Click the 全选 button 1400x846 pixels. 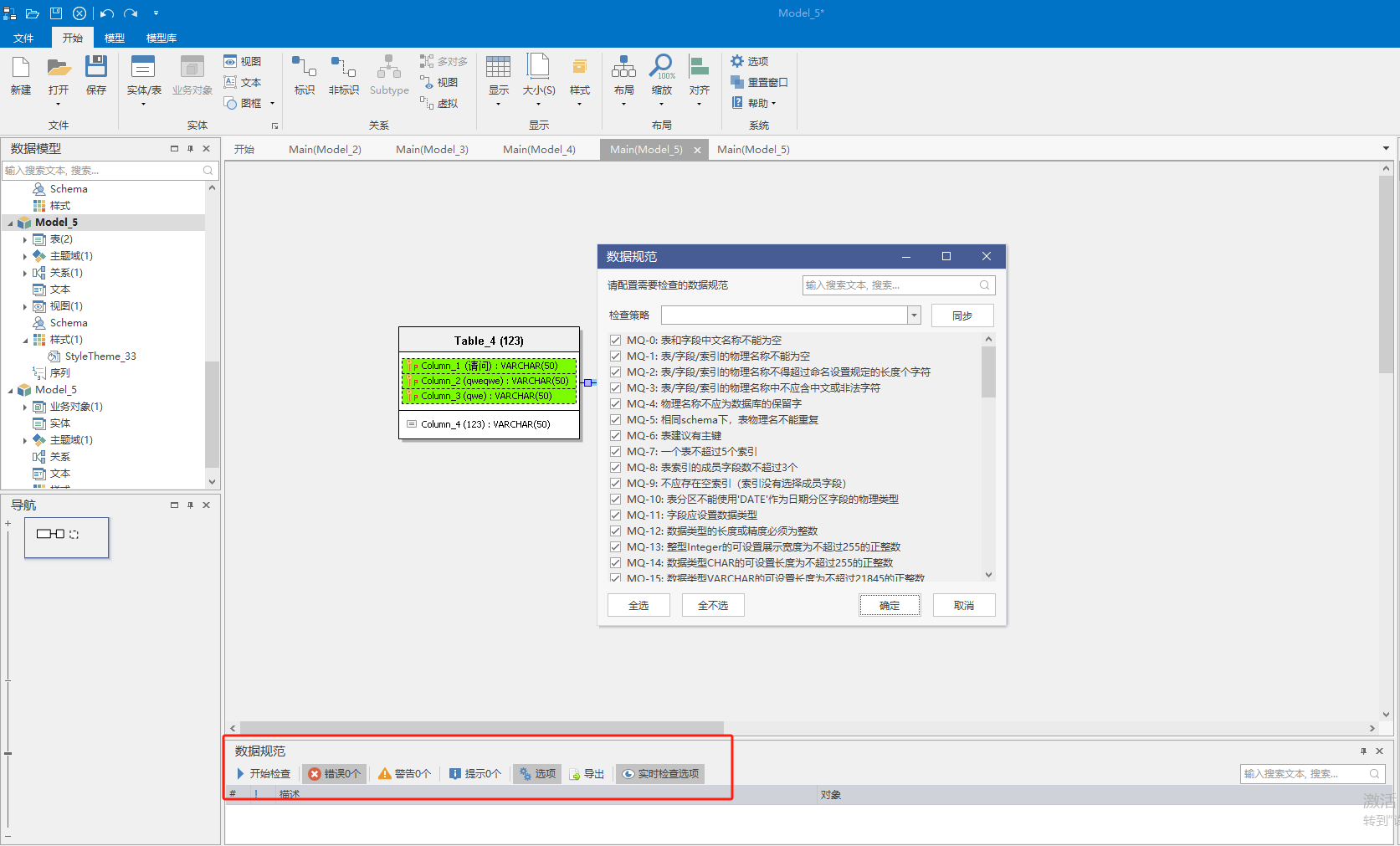pyautogui.click(x=638, y=605)
